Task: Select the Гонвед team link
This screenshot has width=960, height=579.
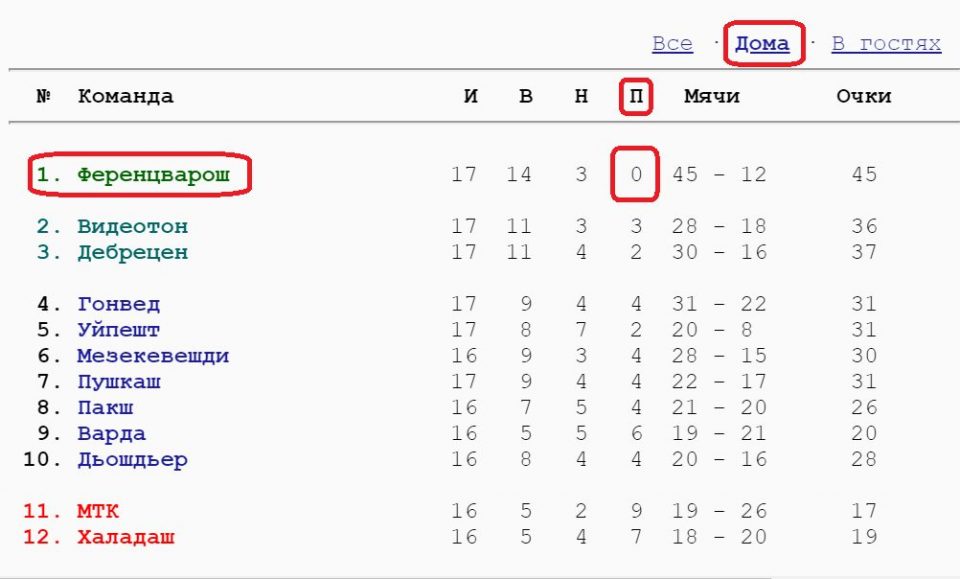Action: click(x=118, y=304)
